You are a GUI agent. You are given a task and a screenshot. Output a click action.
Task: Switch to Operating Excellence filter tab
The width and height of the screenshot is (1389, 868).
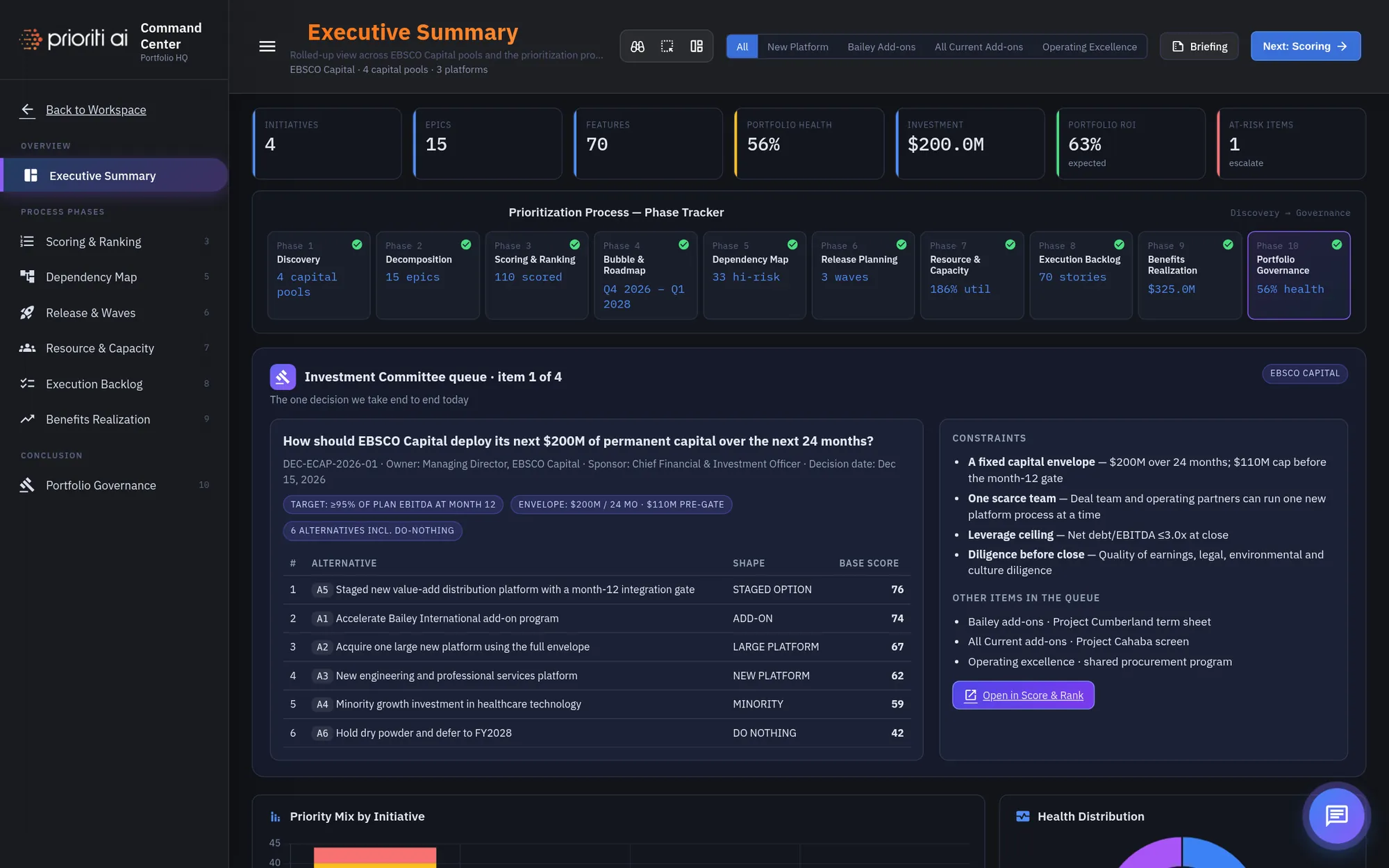[x=1089, y=47]
